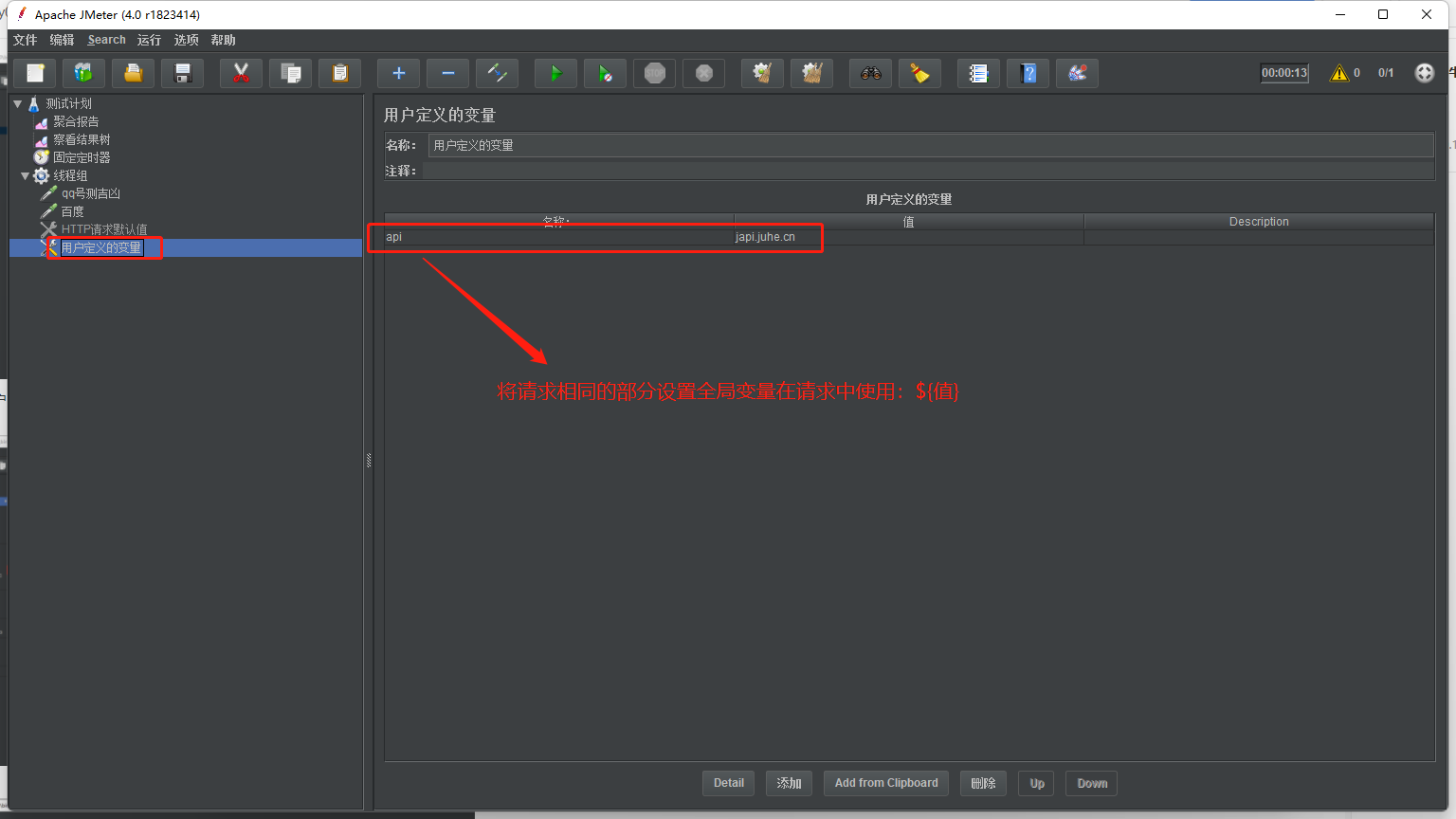Select HTTP请求默认值 in the tree

point(104,229)
